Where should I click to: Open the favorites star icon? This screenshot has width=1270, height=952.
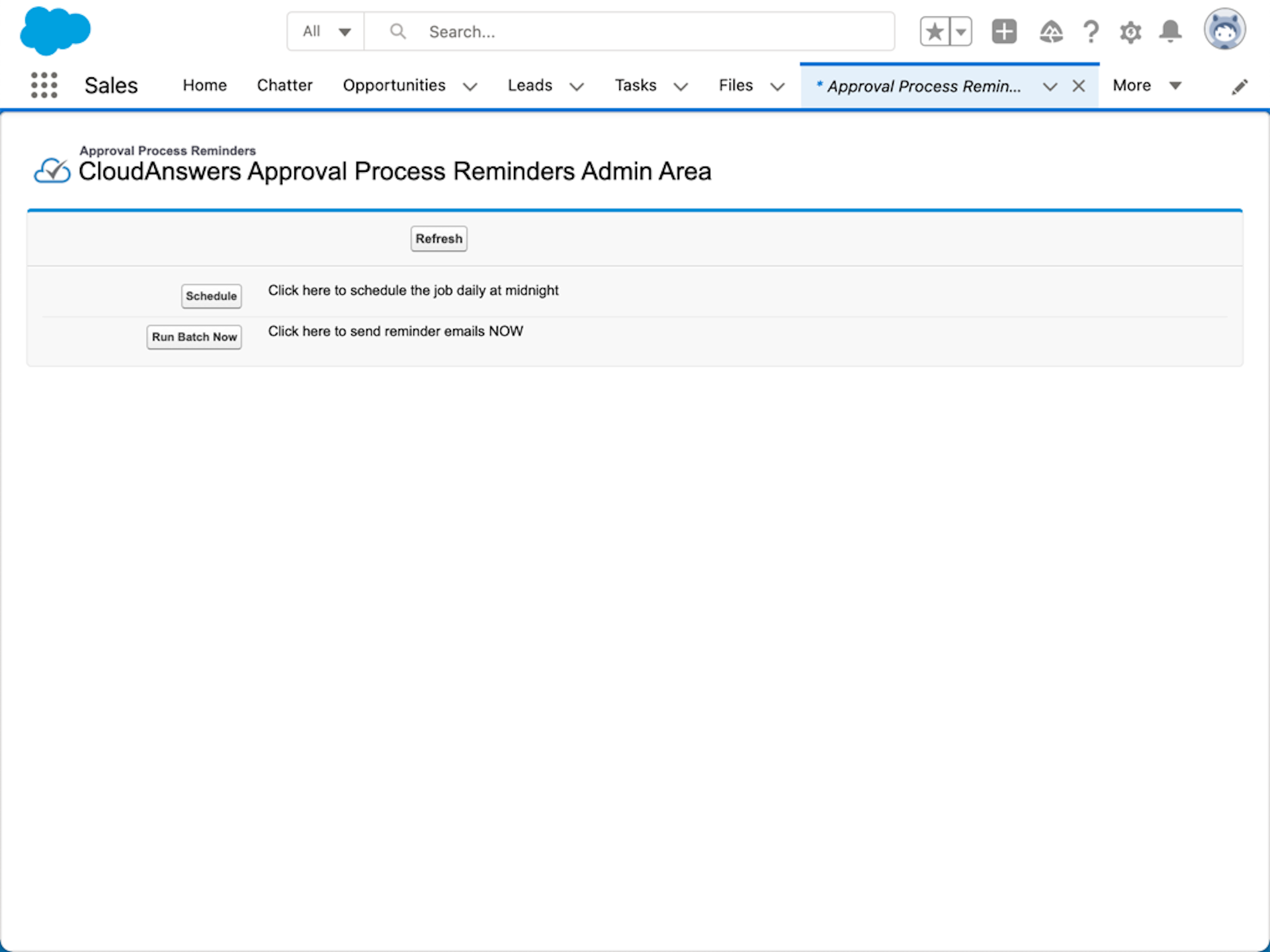click(x=935, y=31)
